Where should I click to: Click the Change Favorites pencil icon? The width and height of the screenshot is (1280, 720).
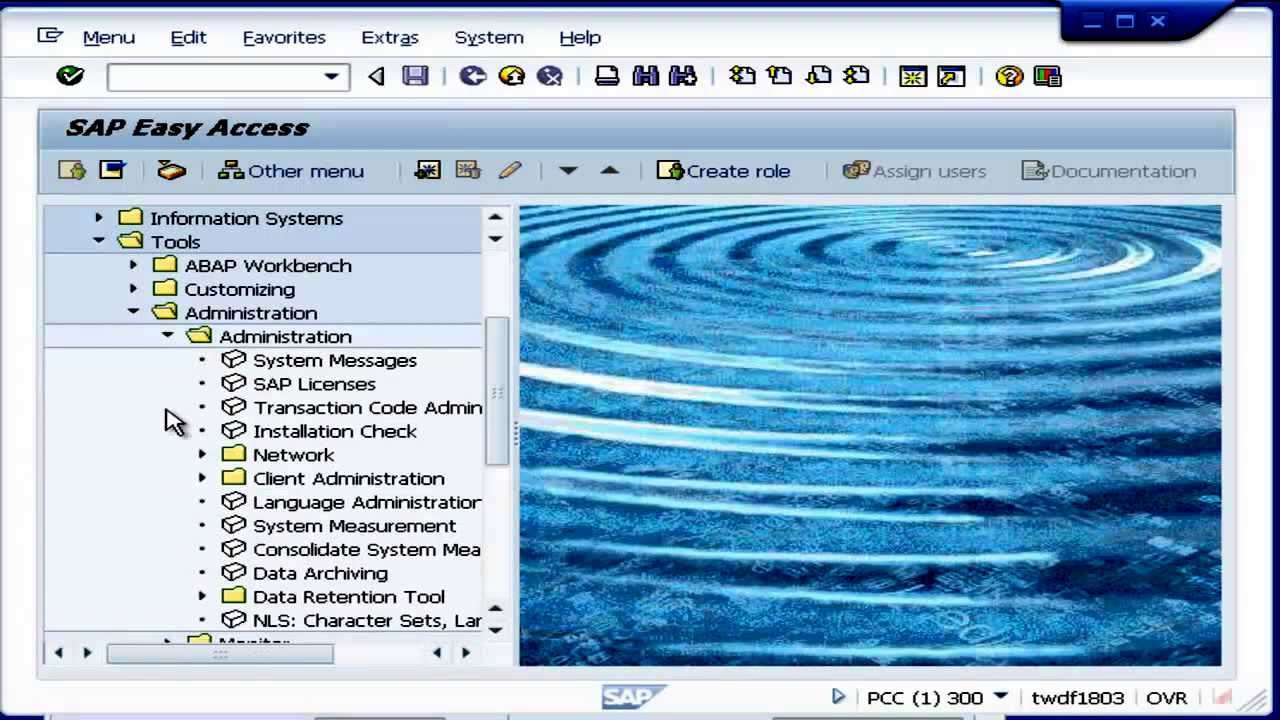[x=510, y=171]
